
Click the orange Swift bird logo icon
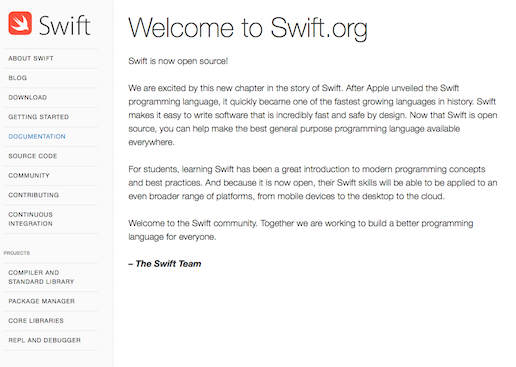(x=20, y=23)
